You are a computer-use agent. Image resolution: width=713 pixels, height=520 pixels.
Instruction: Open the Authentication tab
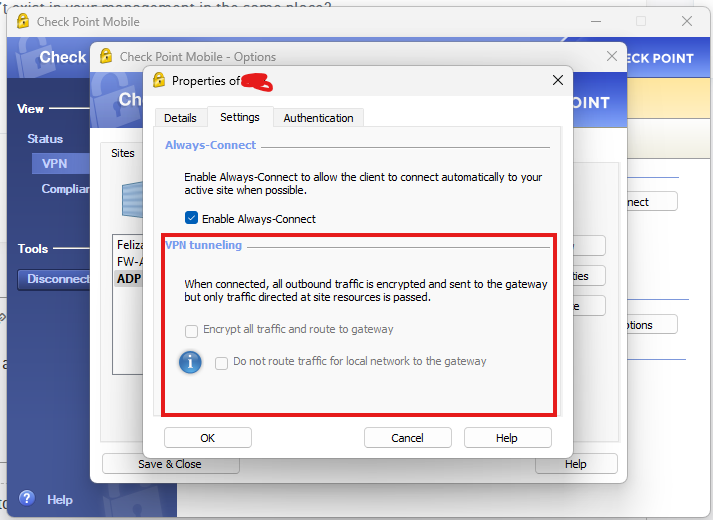point(318,118)
